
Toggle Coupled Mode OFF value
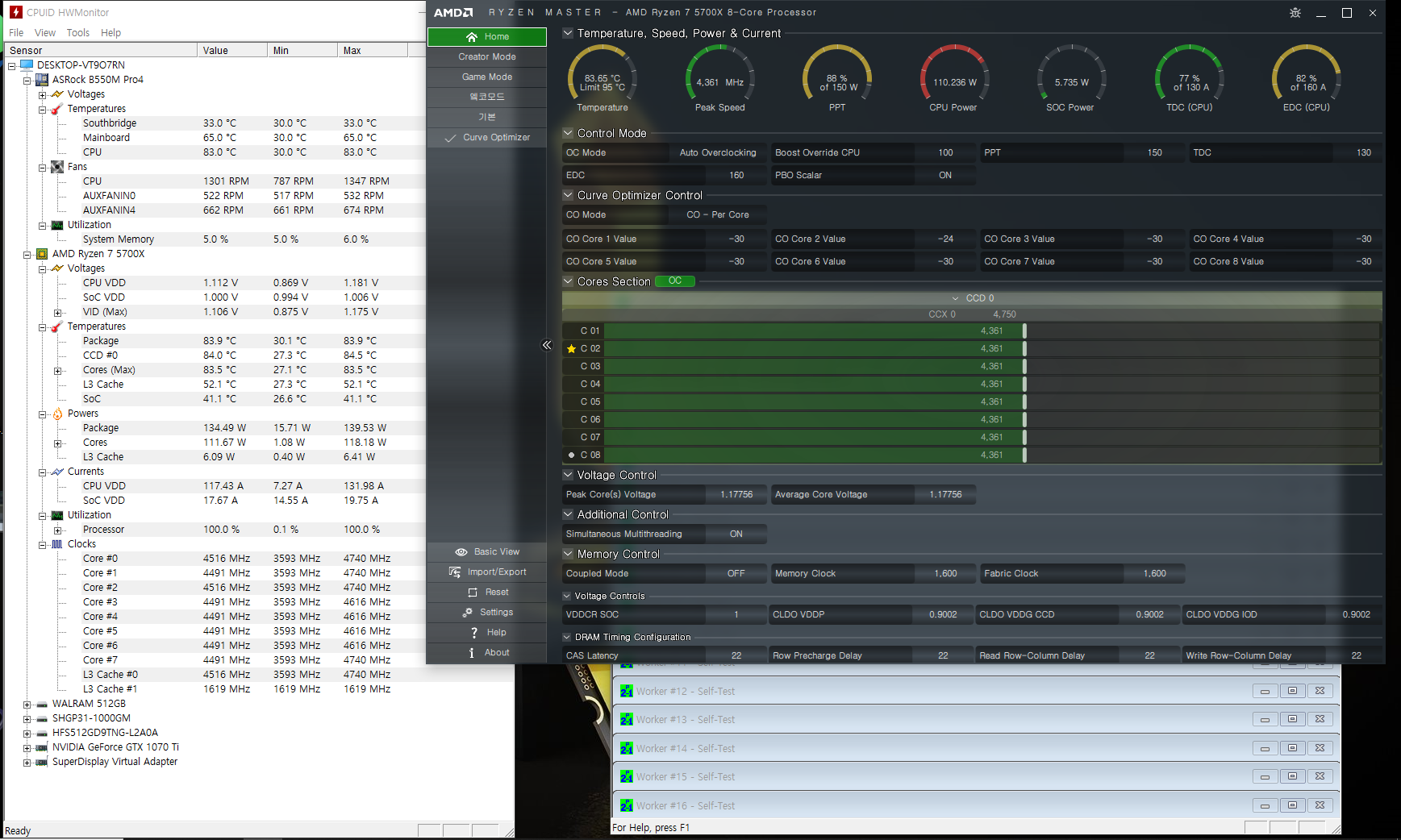click(736, 574)
